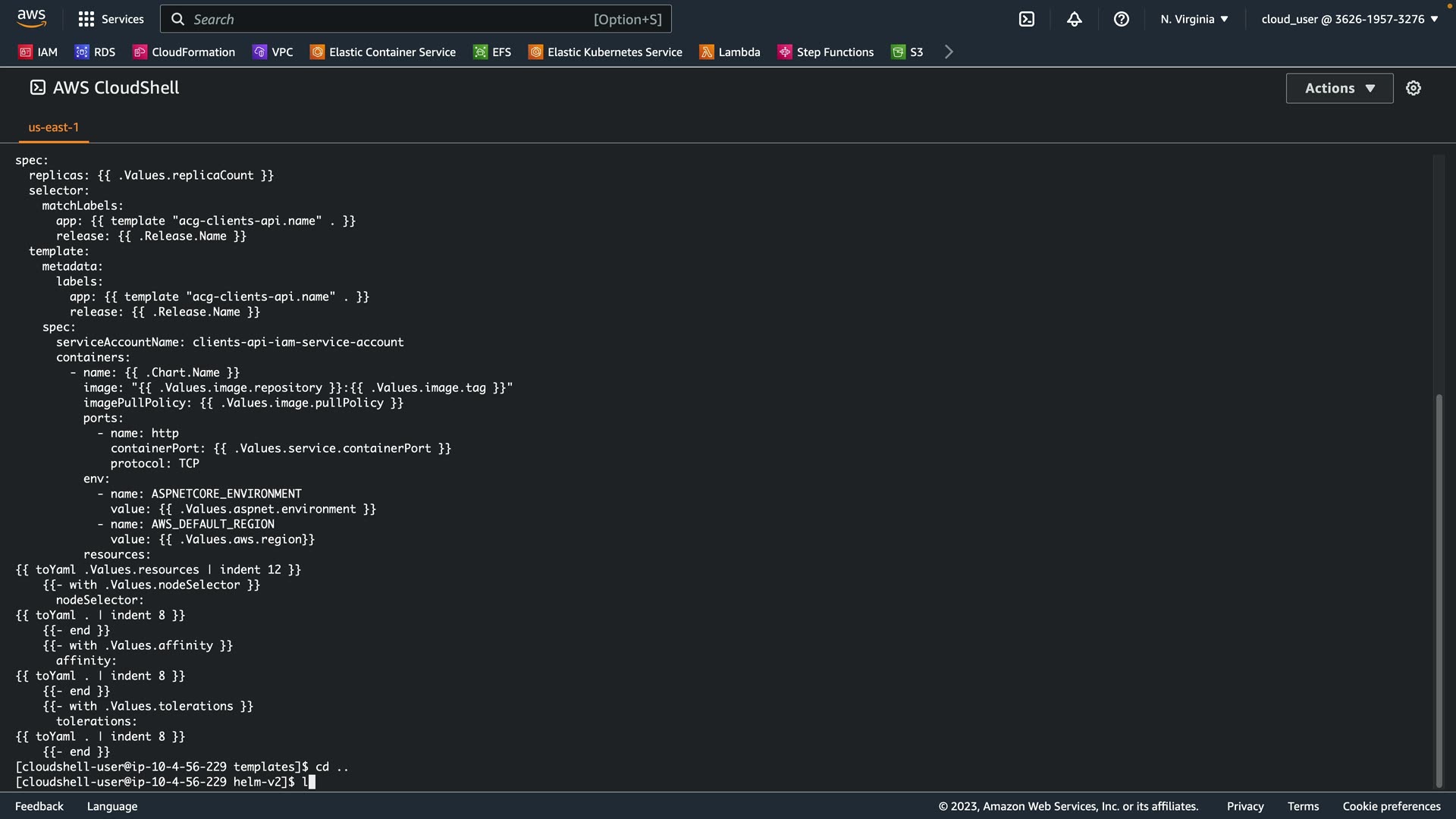Show more favorites with right chevron
This screenshot has height=819, width=1456.
(x=949, y=52)
